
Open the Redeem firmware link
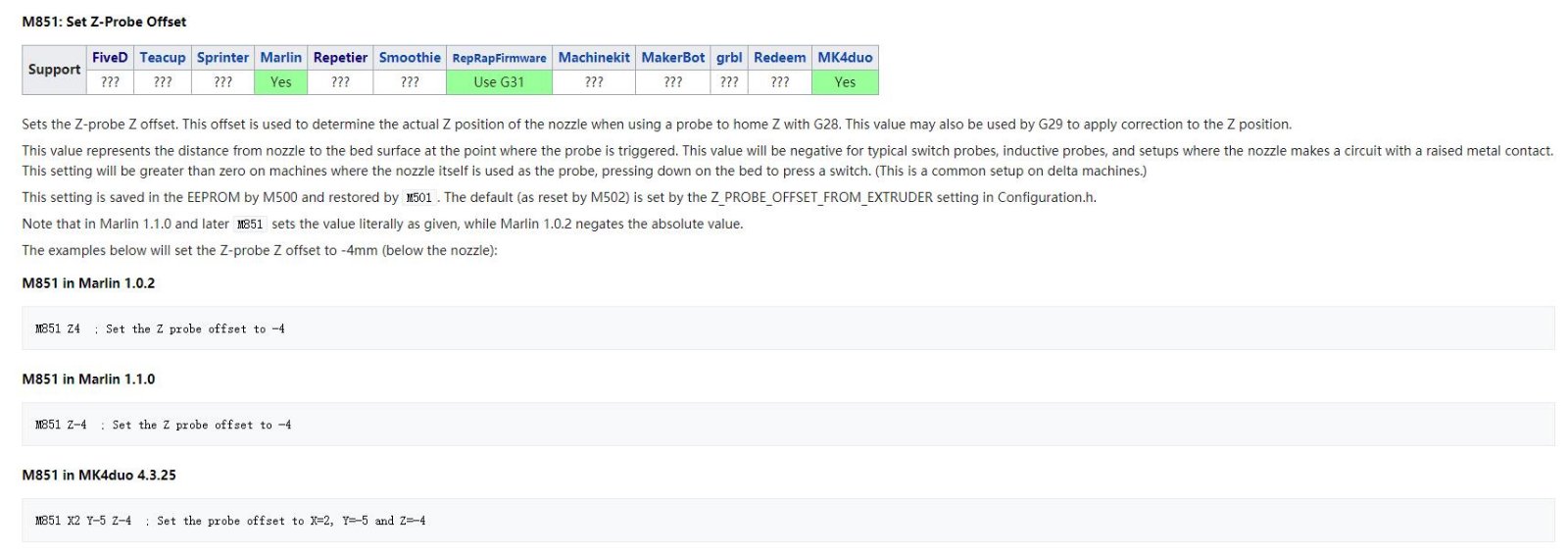tap(780, 58)
